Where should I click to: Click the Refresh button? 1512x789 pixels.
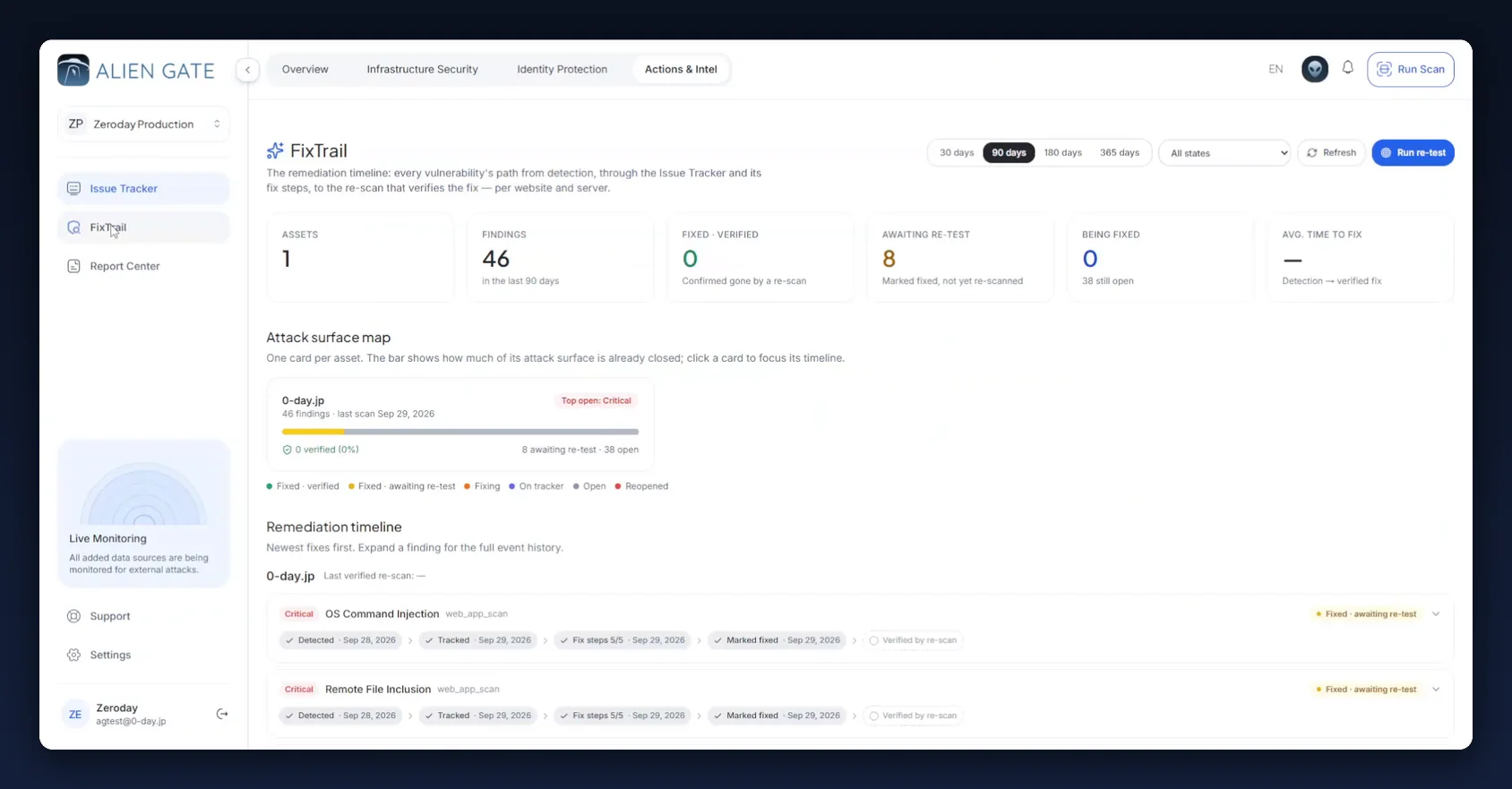tap(1331, 153)
